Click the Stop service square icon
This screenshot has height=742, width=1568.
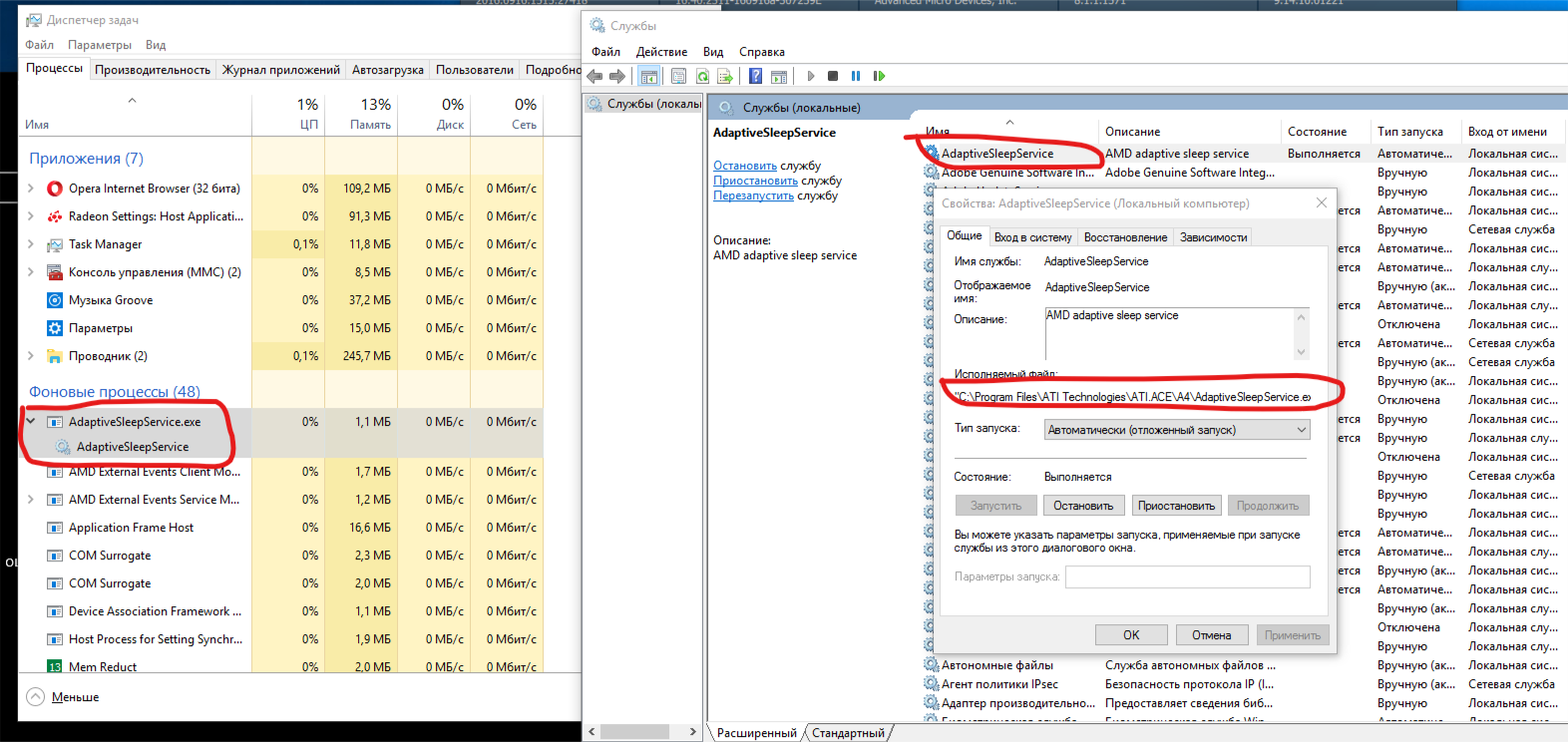pos(833,76)
